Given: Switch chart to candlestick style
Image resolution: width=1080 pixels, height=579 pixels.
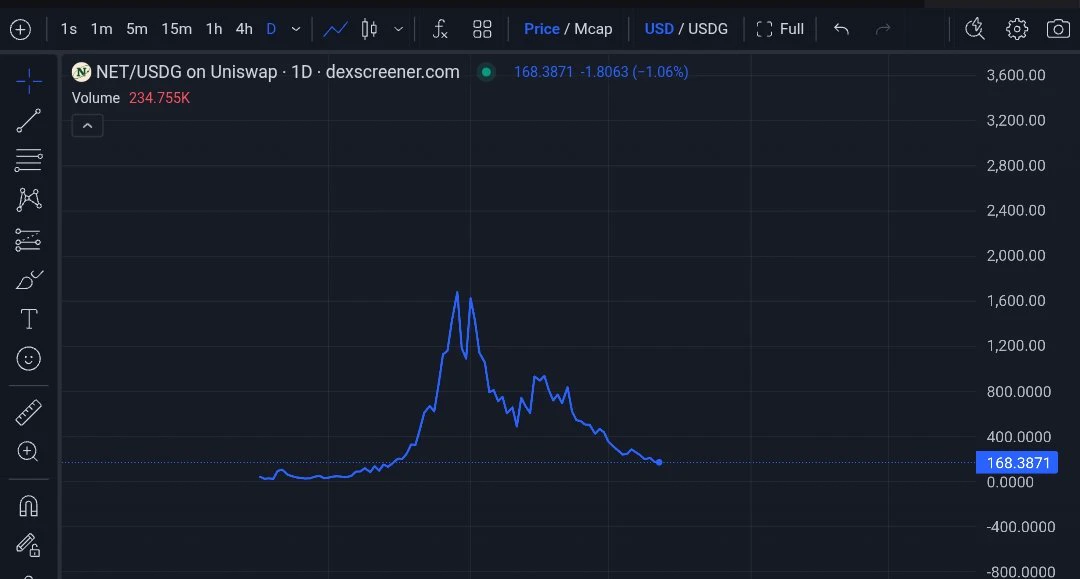Looking at the screenshot, I should (x=369, y=29).
